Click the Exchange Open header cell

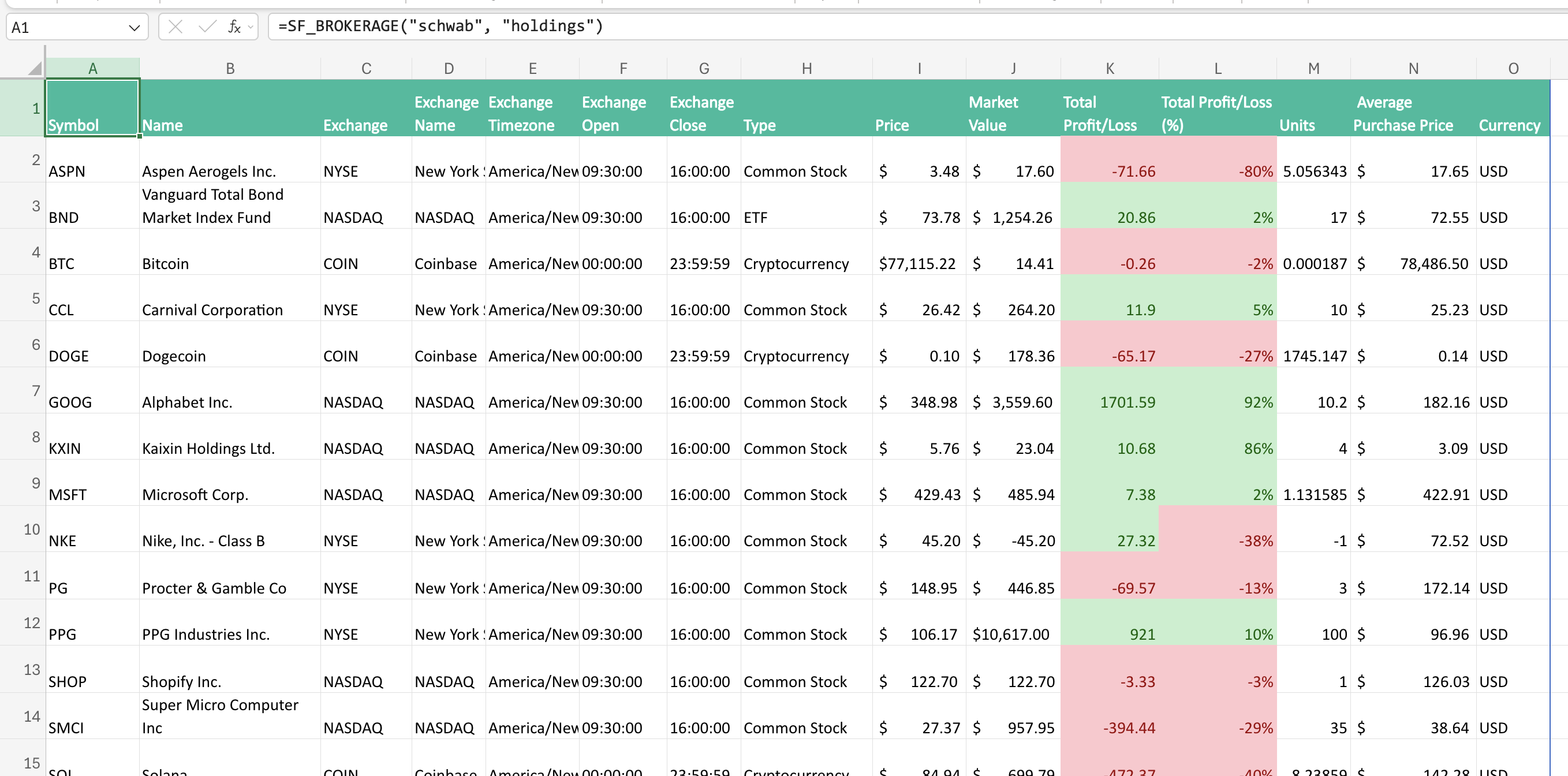pos(623,109)
